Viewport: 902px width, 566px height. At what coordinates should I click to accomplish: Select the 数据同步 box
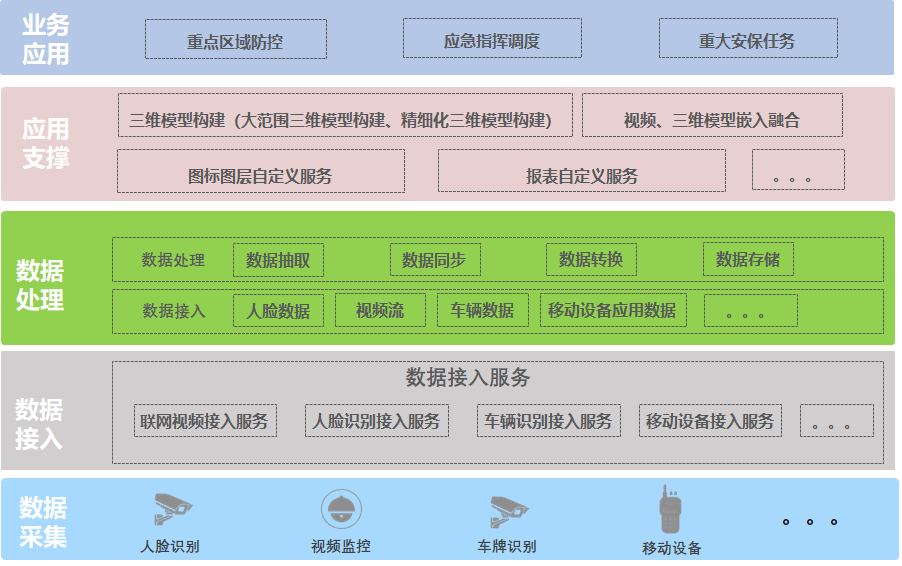tap(435, 260)
